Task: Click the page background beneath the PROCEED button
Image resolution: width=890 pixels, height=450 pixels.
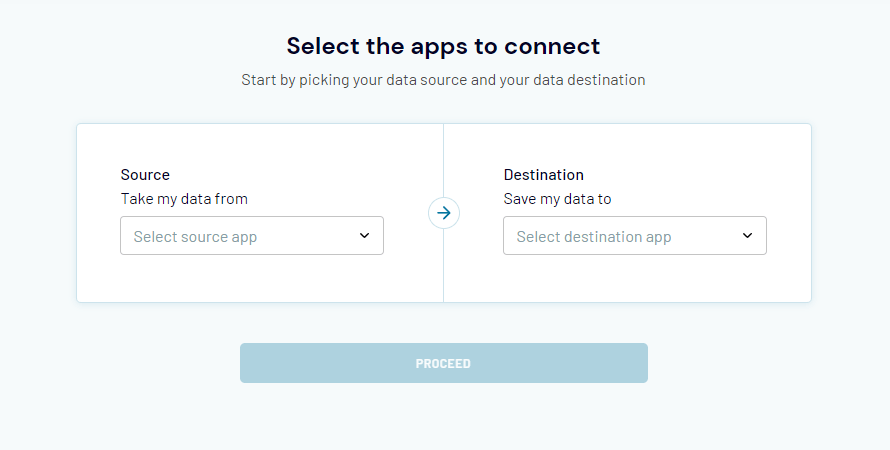Action: (x=444, y=417)
